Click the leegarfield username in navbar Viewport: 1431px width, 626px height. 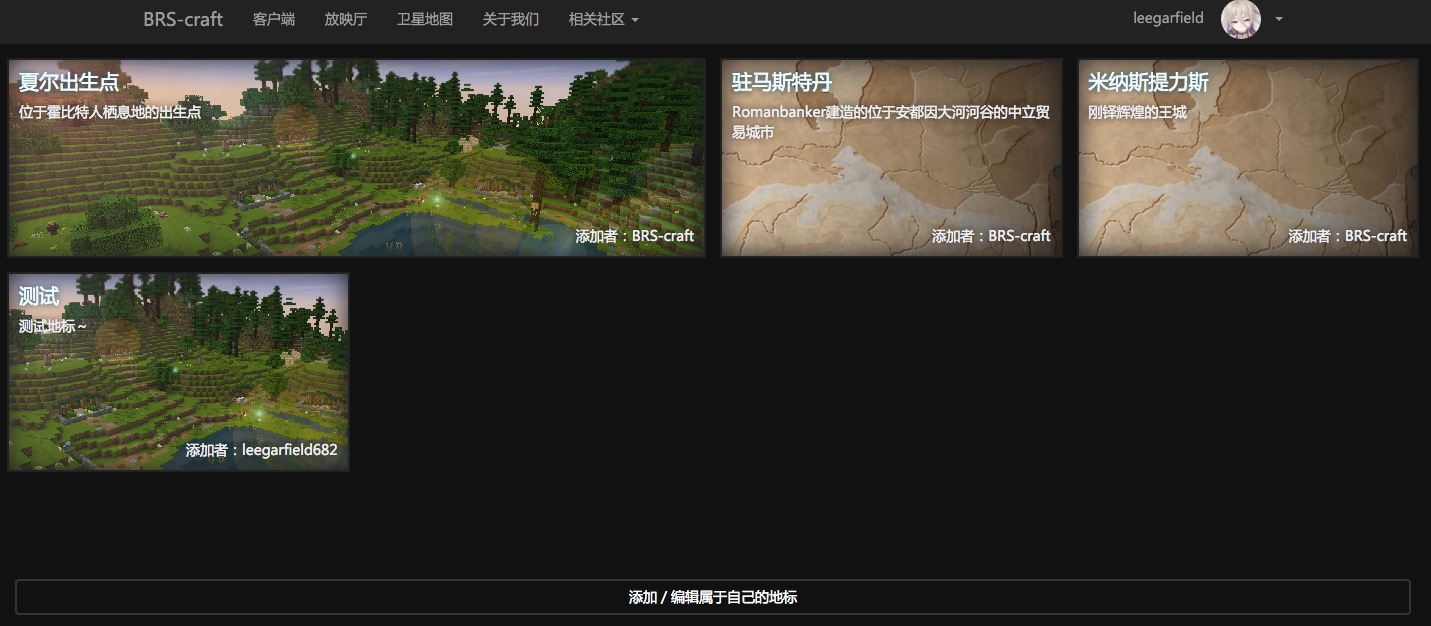tap(1168, 18)
